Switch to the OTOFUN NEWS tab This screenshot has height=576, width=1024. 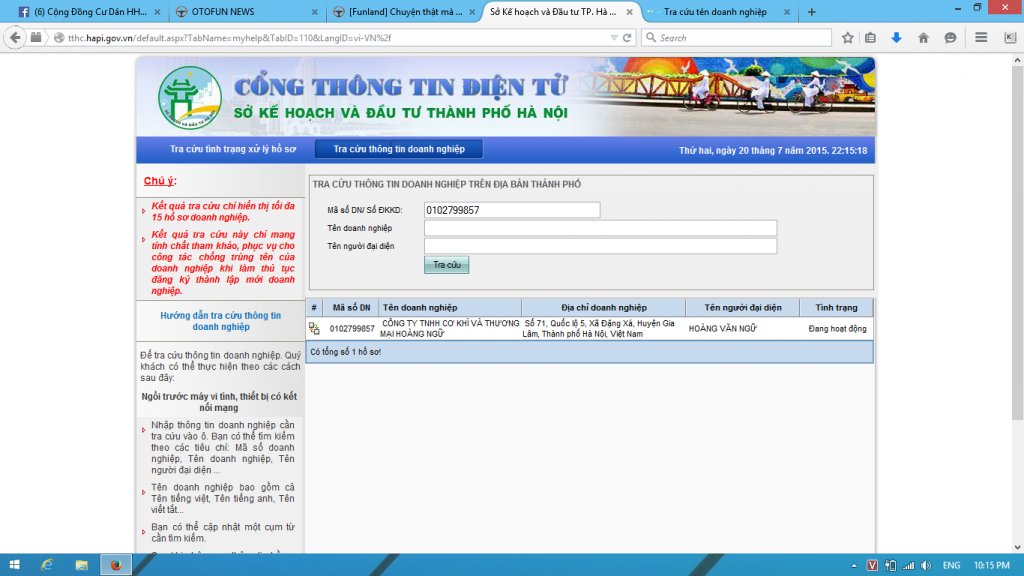point(246,12)
